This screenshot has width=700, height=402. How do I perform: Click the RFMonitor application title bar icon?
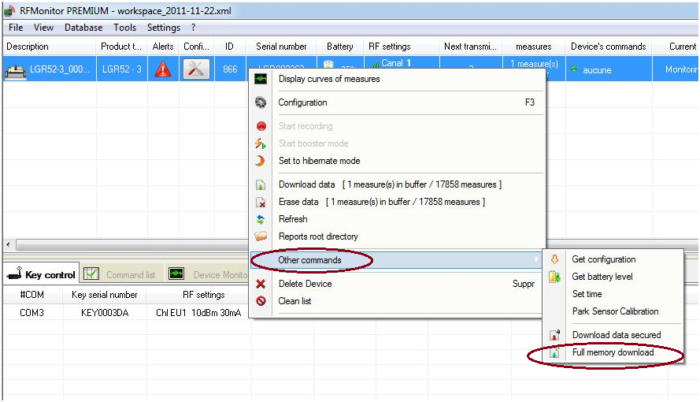click(10, 10)
